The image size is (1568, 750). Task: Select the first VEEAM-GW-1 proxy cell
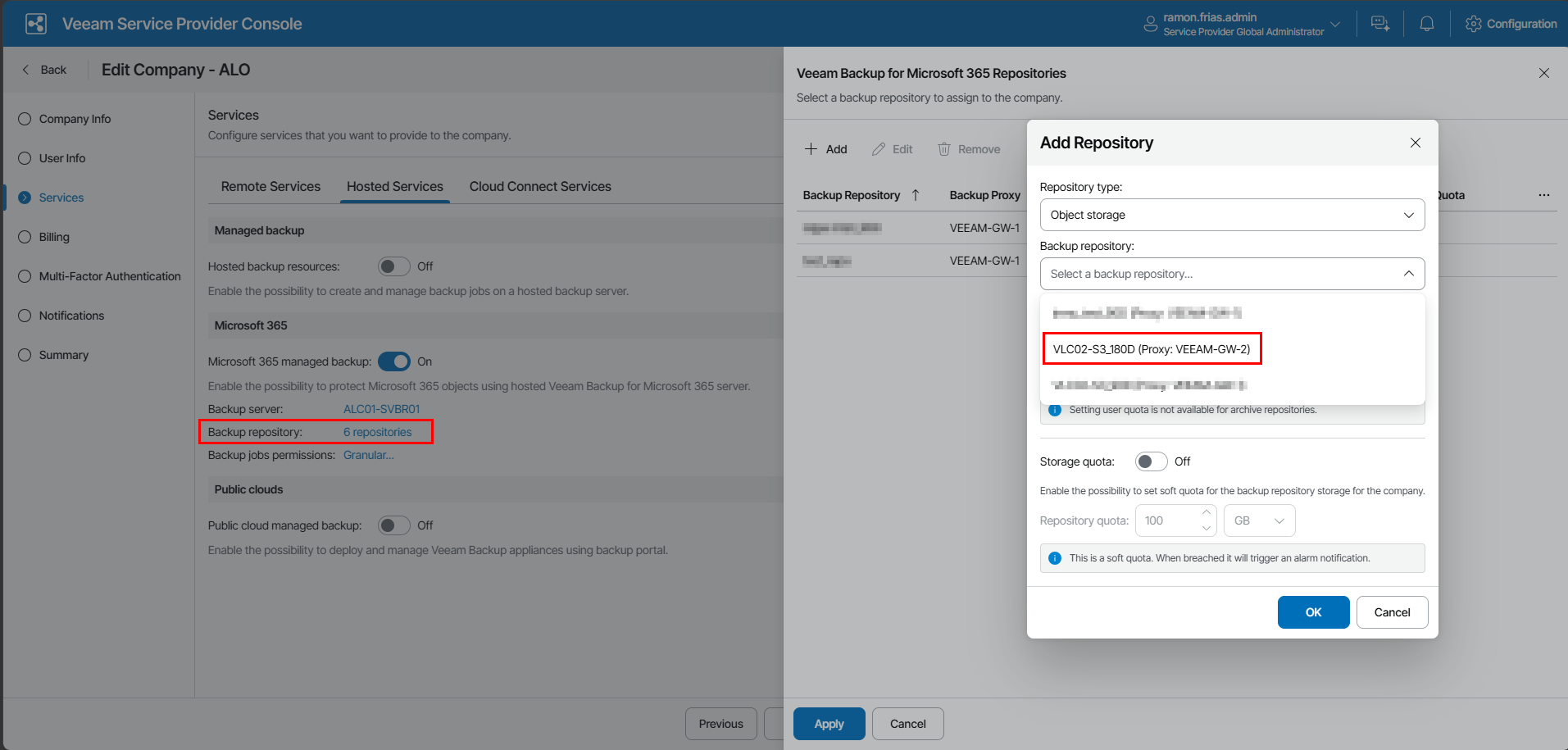[984, 228]
